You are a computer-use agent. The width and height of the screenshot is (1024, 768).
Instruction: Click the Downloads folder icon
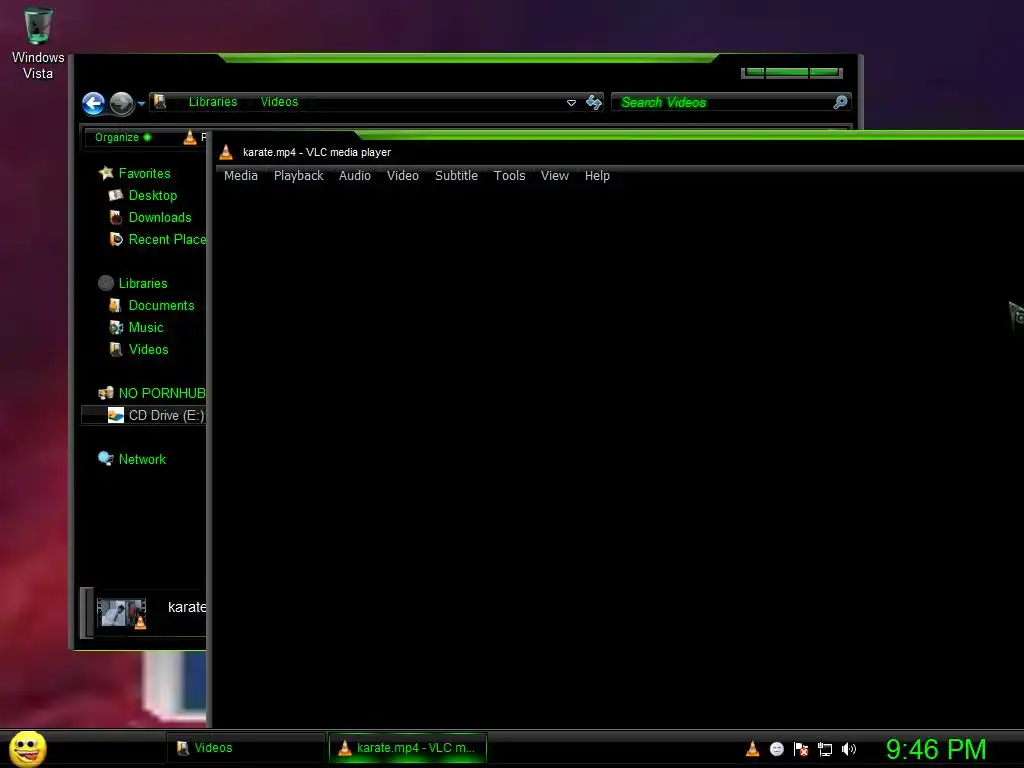[x=116, y=217]
